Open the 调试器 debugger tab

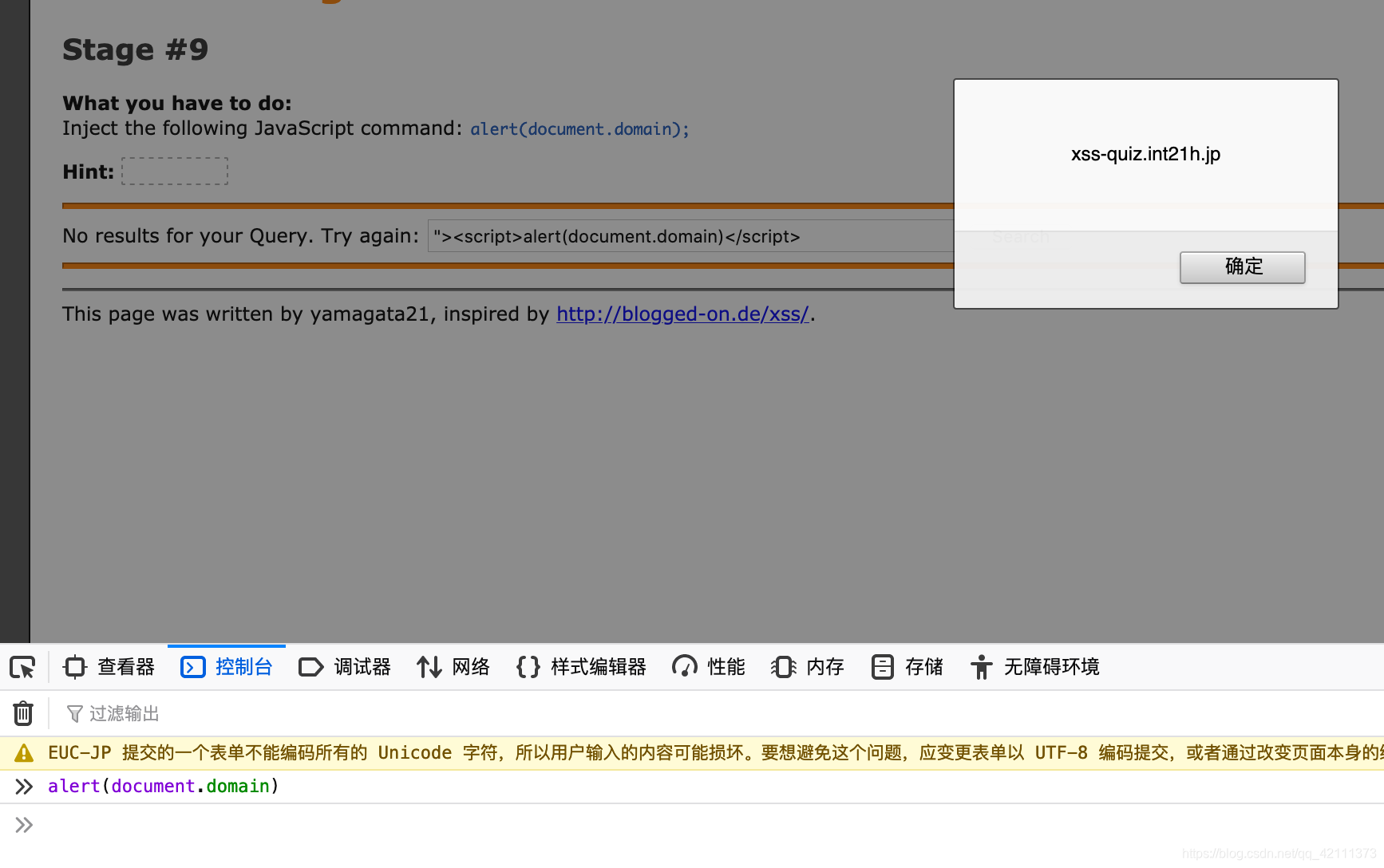(345, 667)
